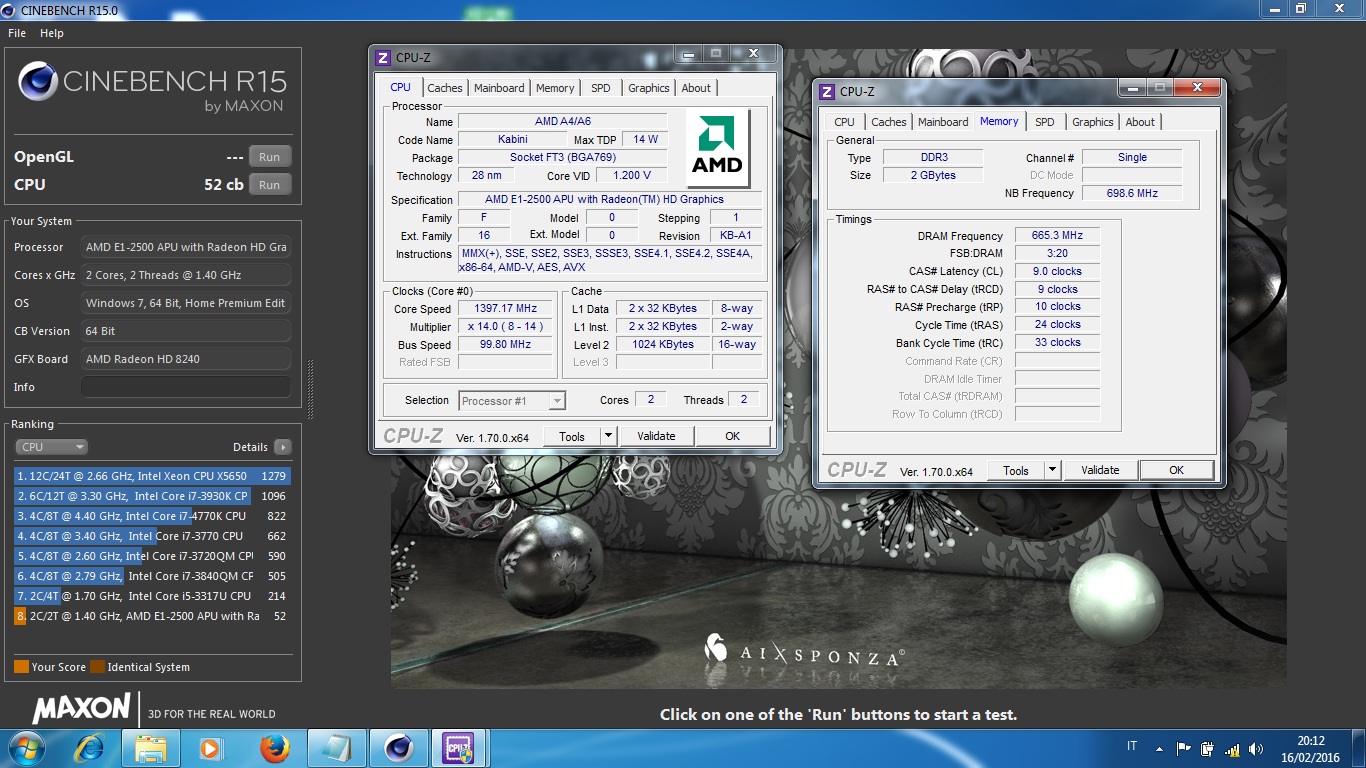This screenshot has width=1366, height=768.
Task: Click Validate in the Memory window
Action: click(x=1100, y=470)
